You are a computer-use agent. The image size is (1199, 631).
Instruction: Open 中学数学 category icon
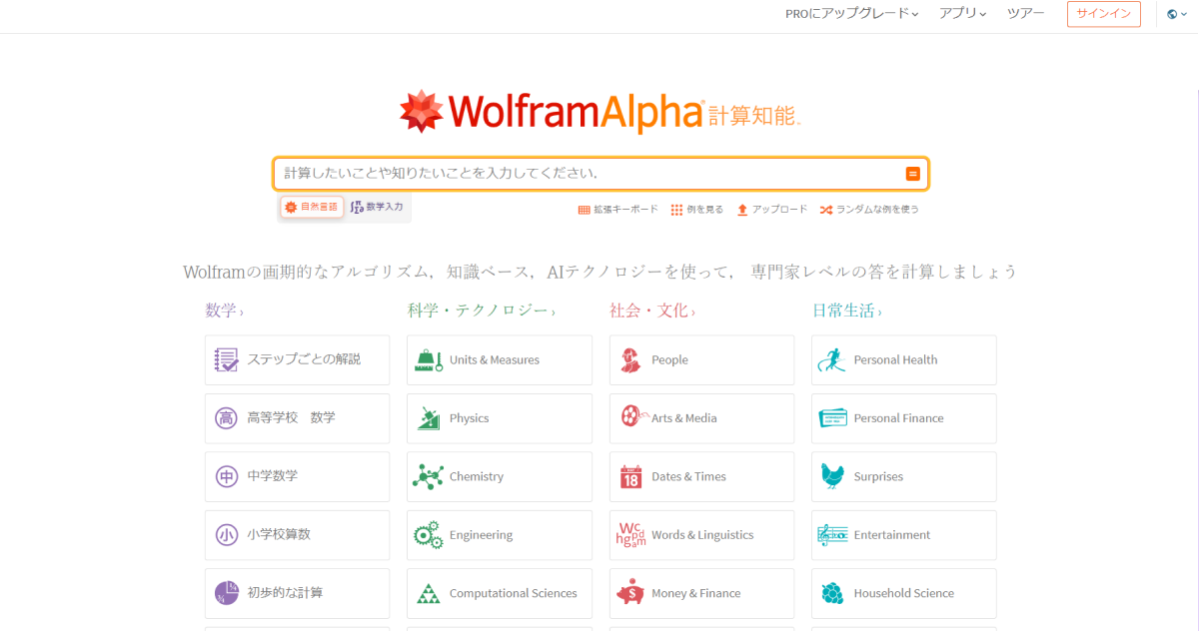(x=226, y=477)
